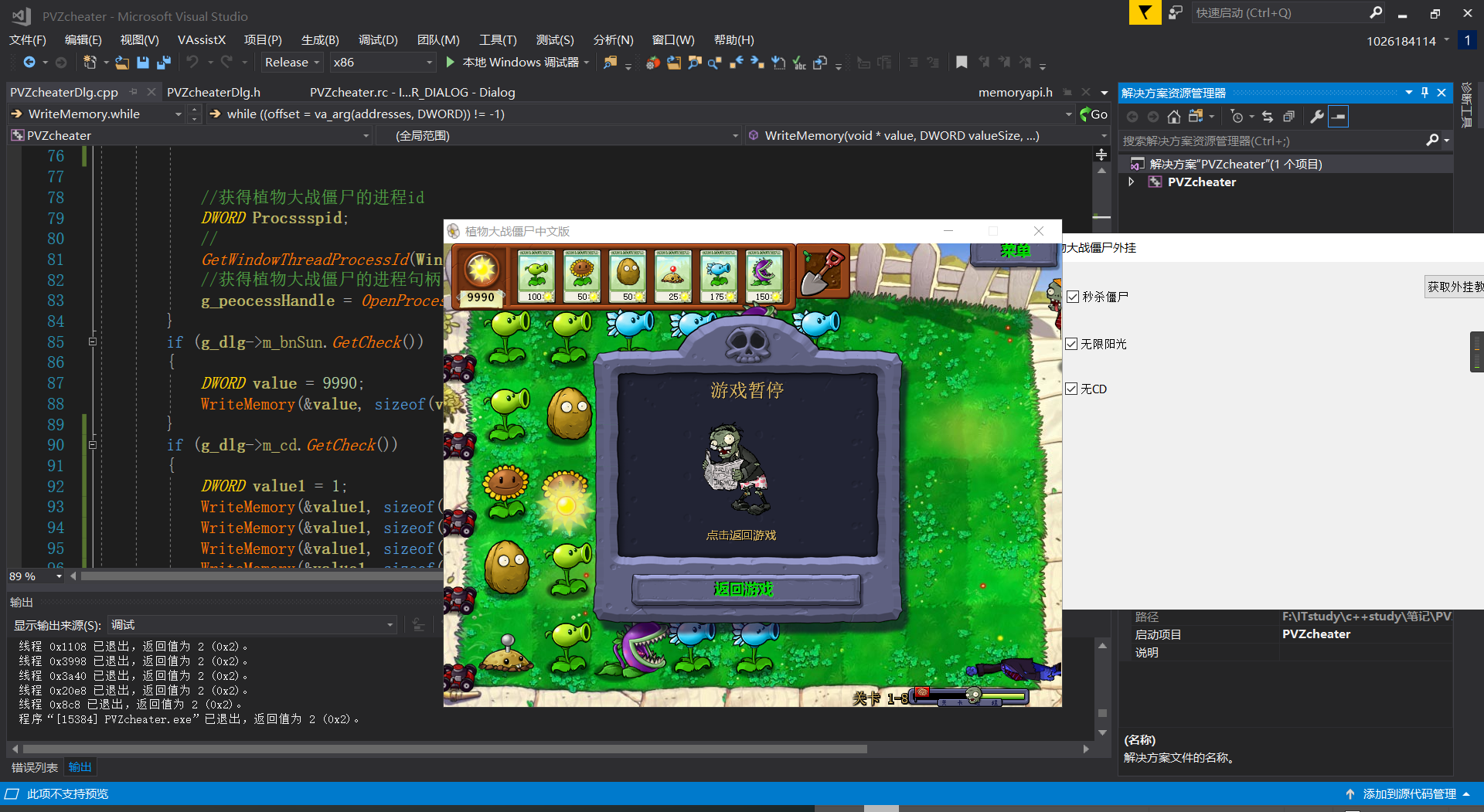Screen dimensions: 1484x812
Task: Click the VAssistX Go button icon
Action: tap(1094, 114)
